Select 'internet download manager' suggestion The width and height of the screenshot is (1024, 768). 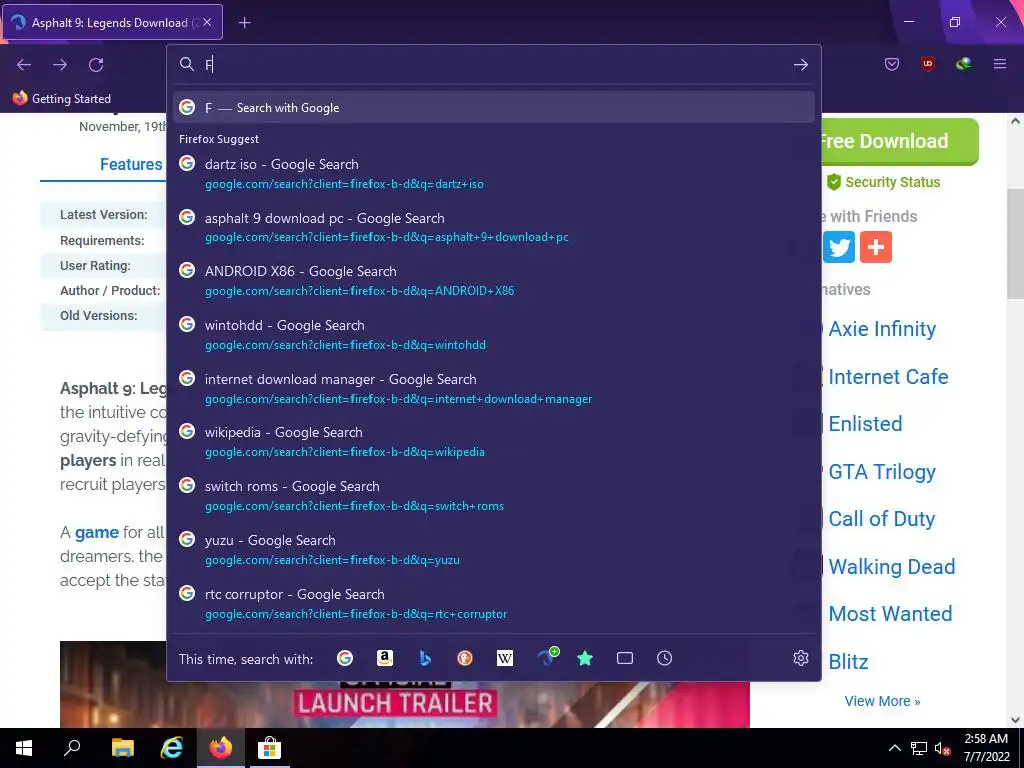494,389
